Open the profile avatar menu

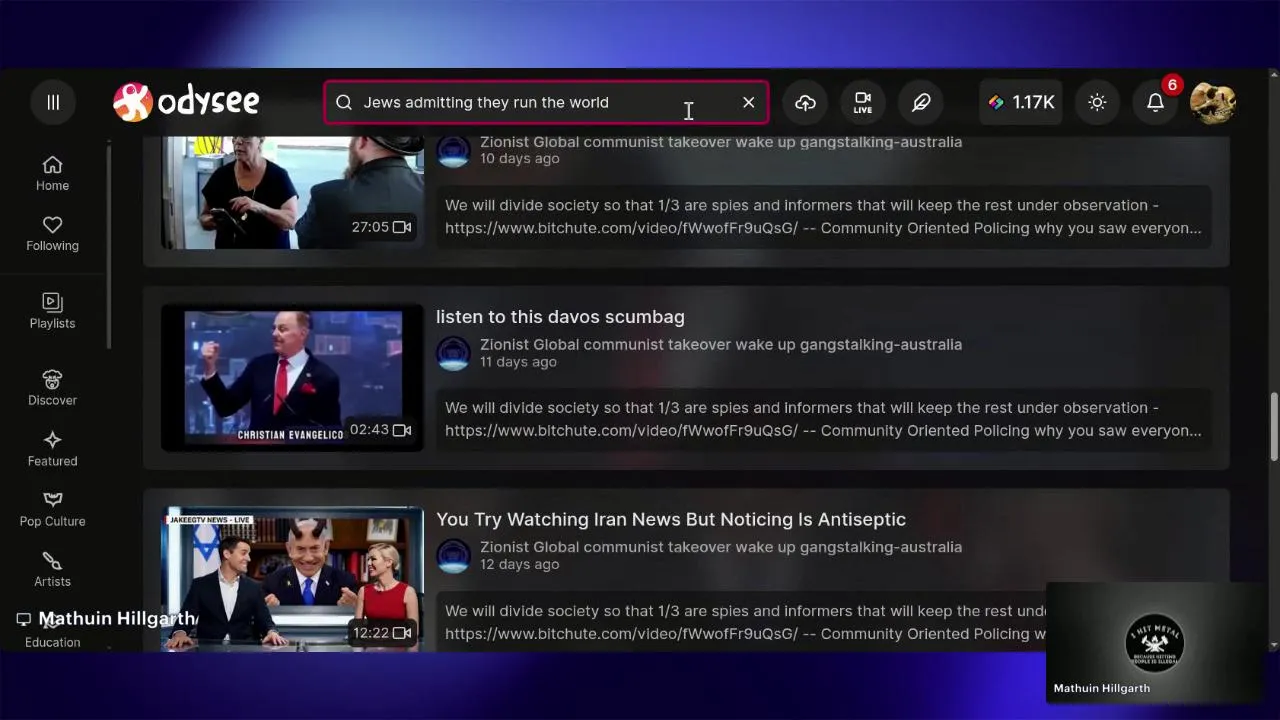coord(1213,102)
